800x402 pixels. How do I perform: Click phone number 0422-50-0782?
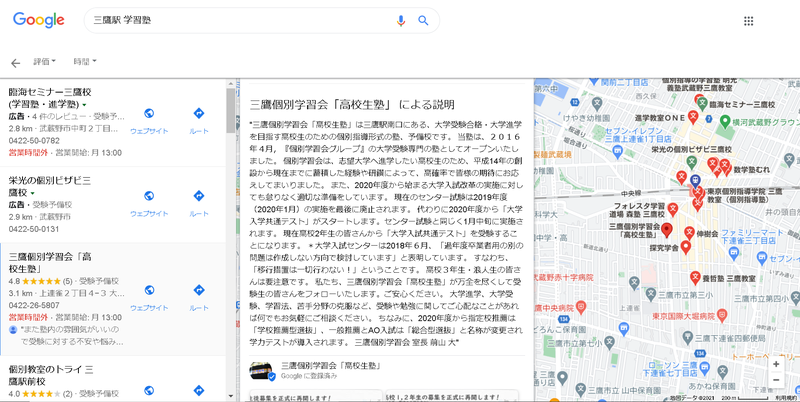click(x=34, y=140)
